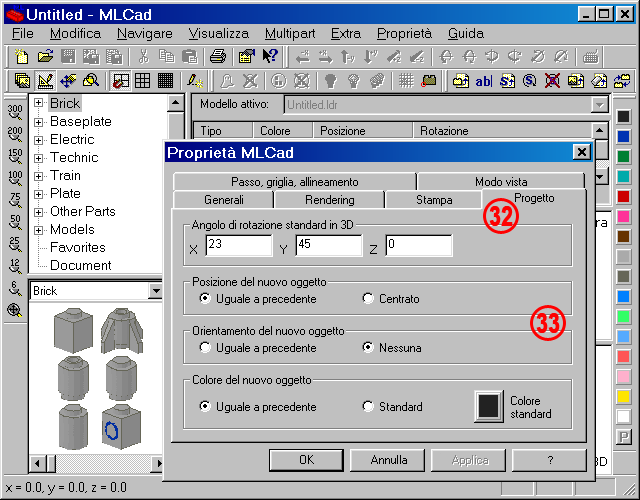Switch to the Generali tab
Viewport: 640px width, 500px height.
224,200
